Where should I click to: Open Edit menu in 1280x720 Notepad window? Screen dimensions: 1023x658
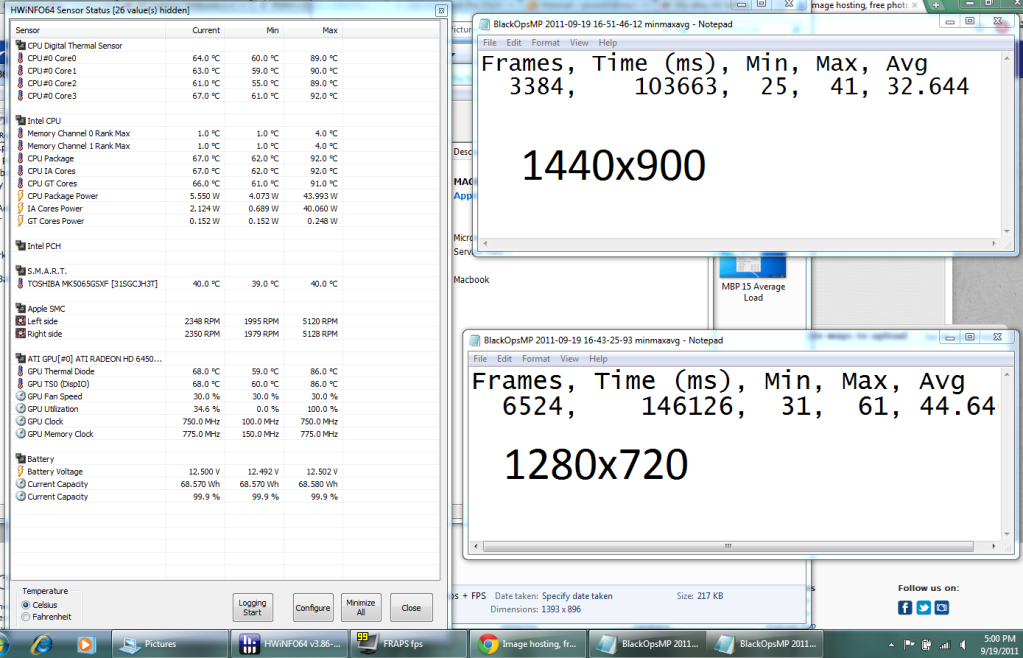pos(504,359)
